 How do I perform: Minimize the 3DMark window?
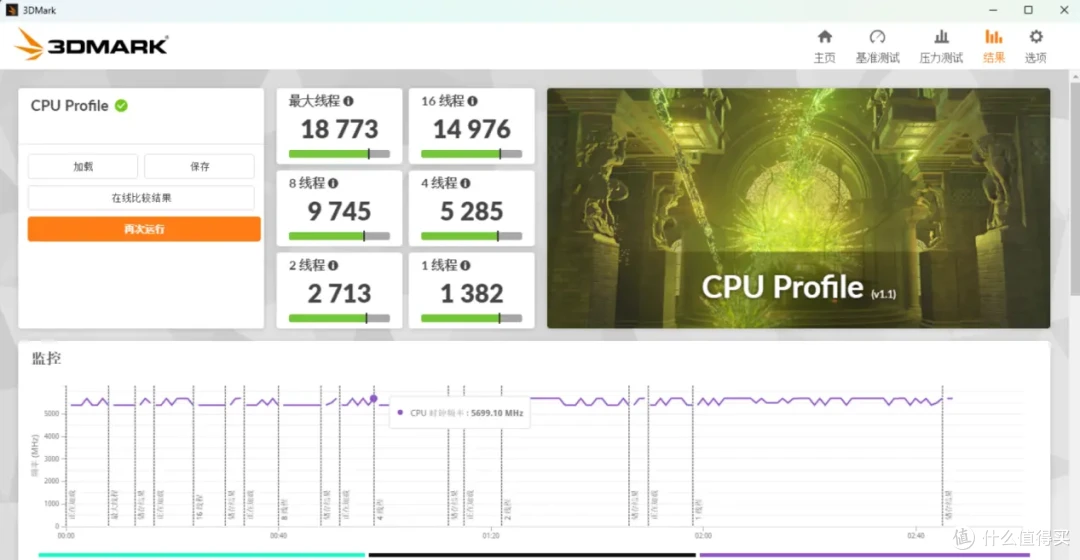pyautogui.click(x=993, y=10)
